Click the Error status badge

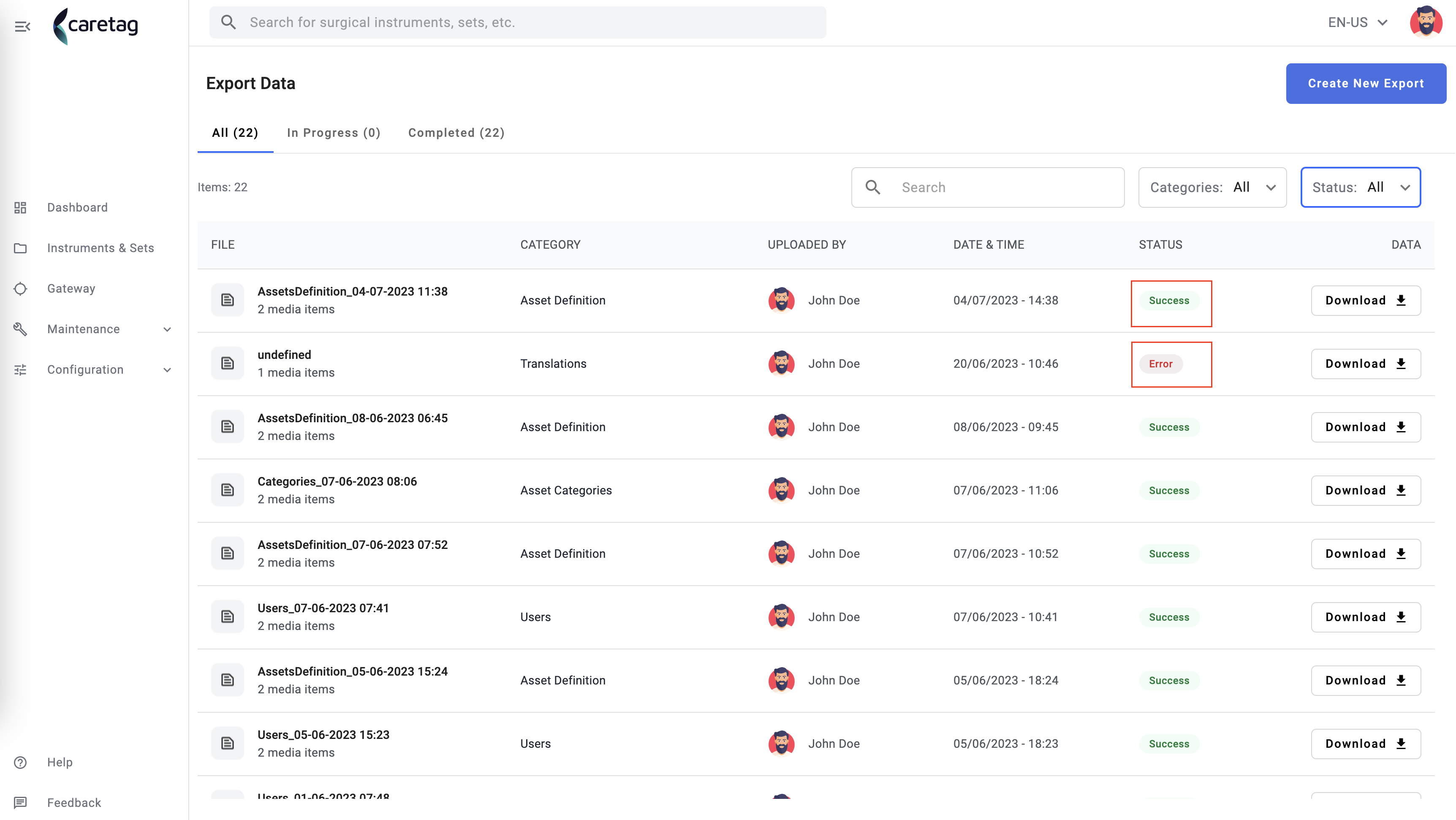point(1160,364)
